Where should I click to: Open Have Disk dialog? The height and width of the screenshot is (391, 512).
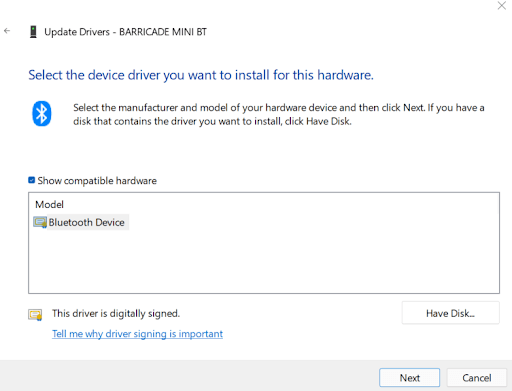(x=450, y=313)
